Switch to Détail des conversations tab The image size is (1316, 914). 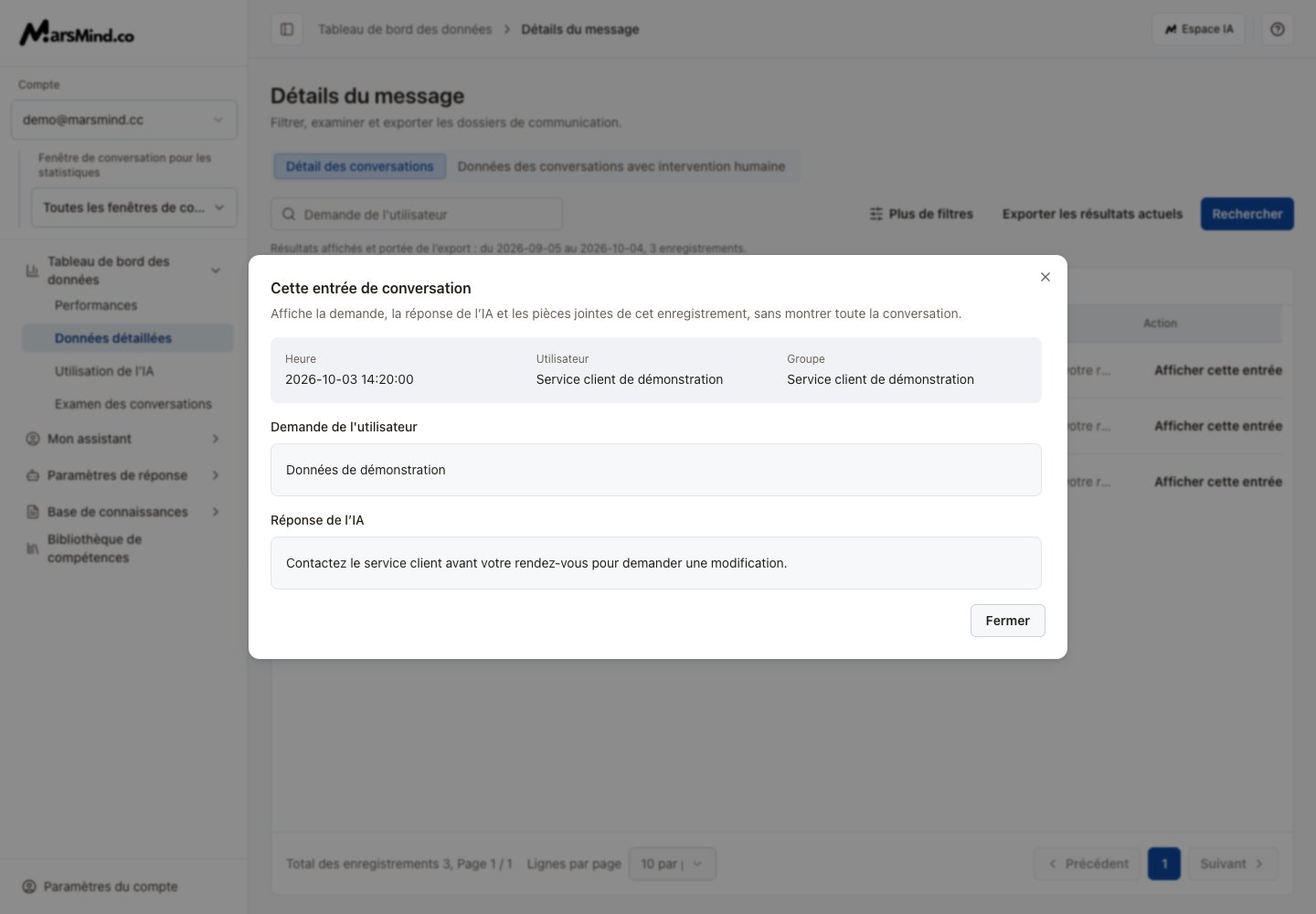point(359,166)
